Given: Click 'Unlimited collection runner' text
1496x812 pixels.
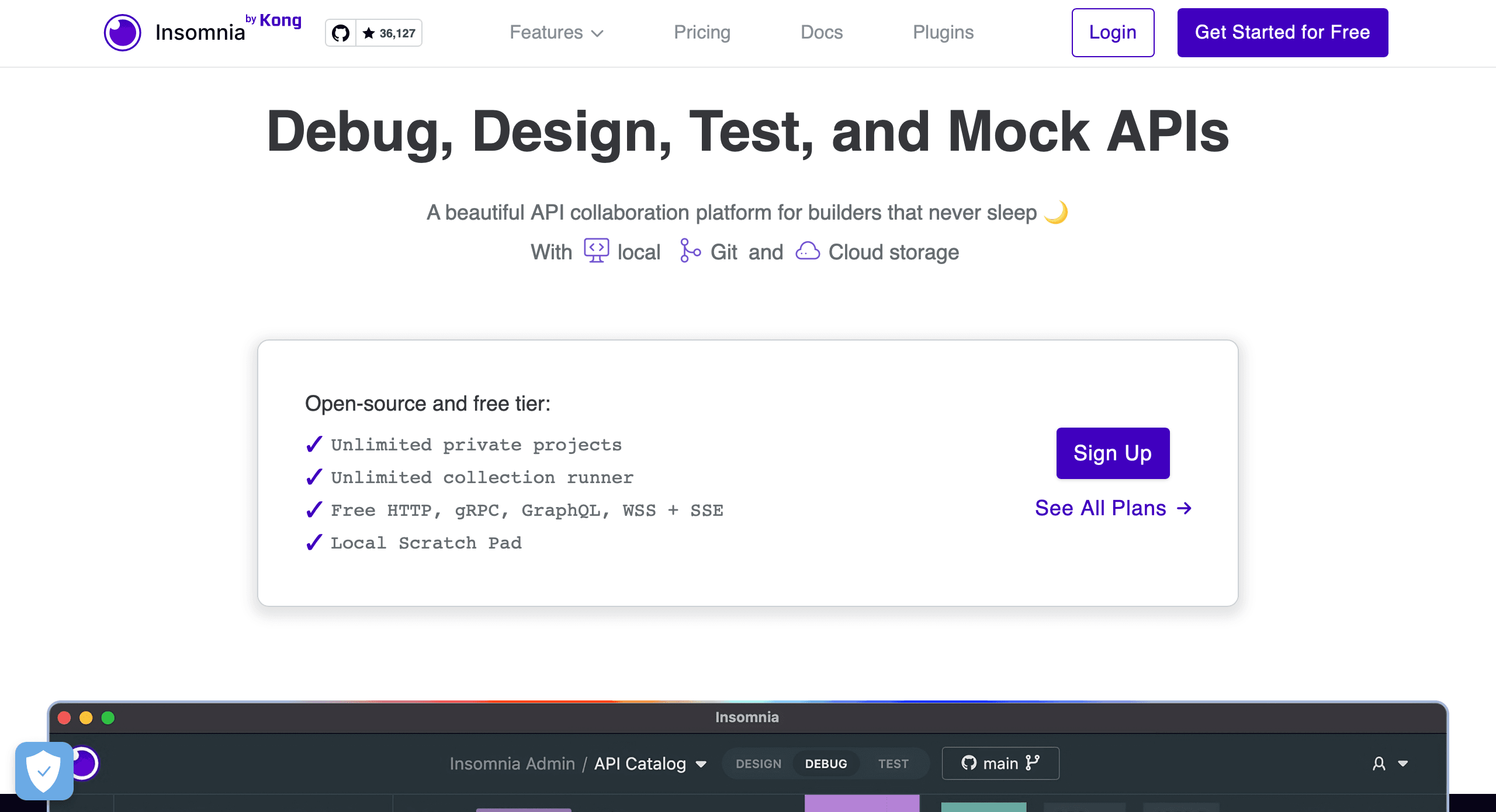Looking at the screenshot, I should 482,477.
